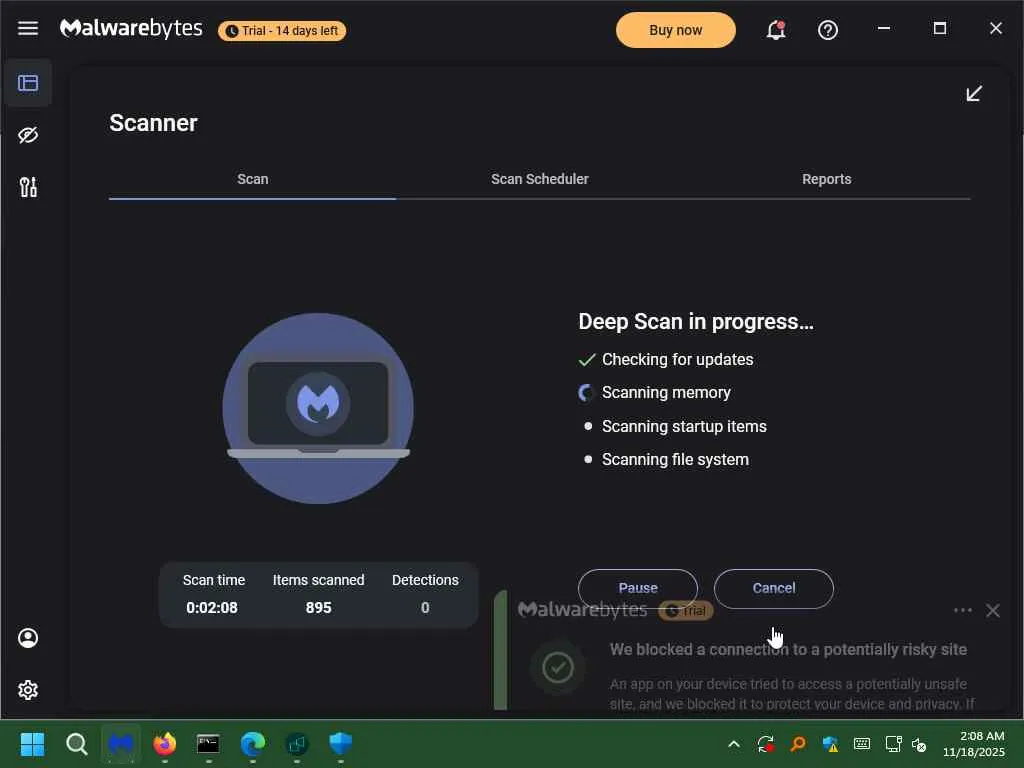Viewport: 1024px width, 768px height.
Task: Click the muted volume tray icon
Action: (919, 744)
